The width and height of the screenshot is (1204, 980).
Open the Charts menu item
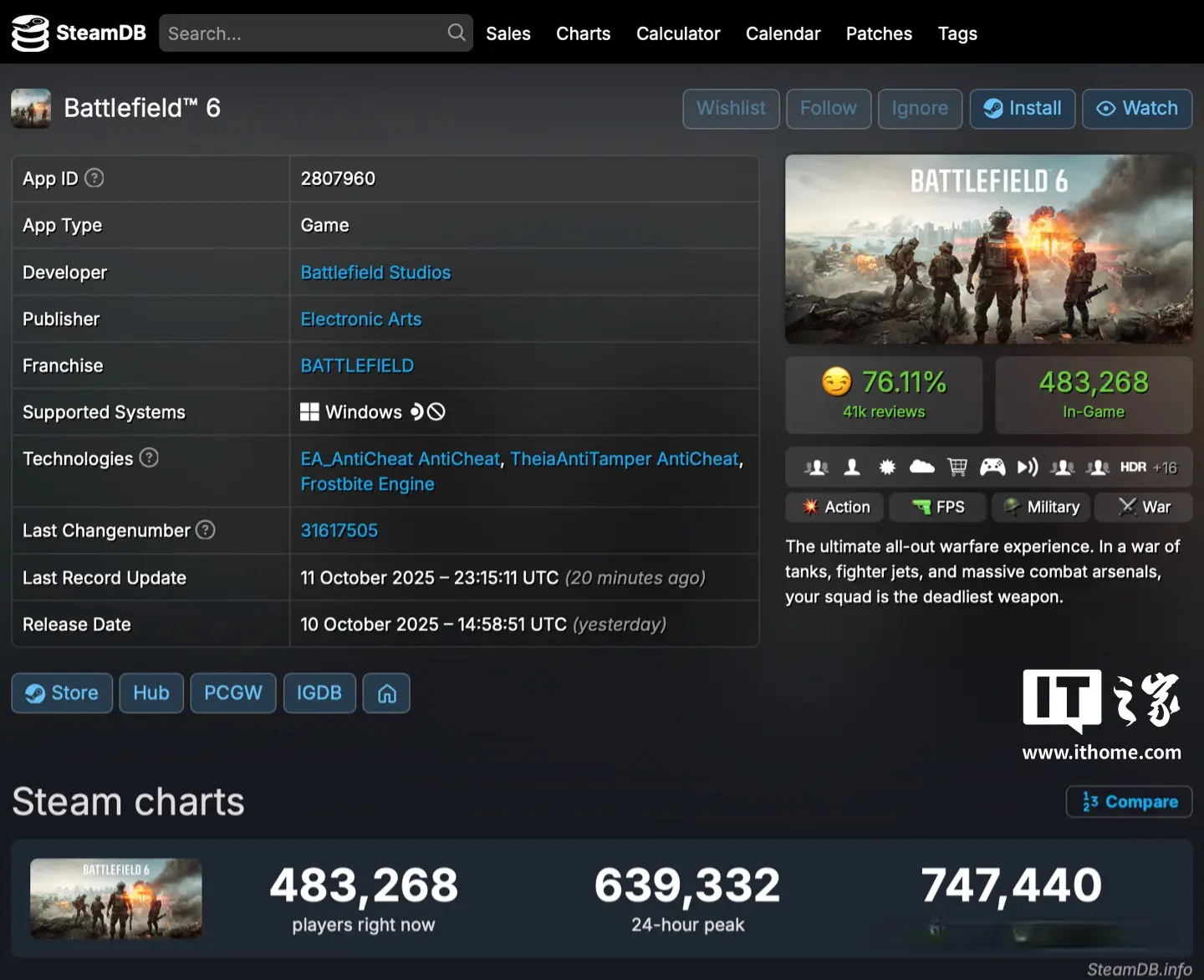(583, 33)
